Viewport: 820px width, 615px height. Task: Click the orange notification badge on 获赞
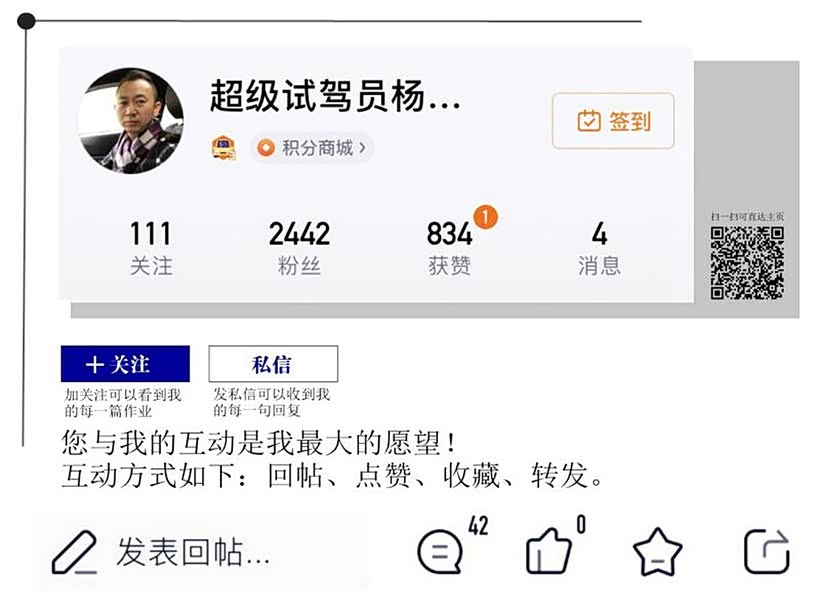click(485, 217)
